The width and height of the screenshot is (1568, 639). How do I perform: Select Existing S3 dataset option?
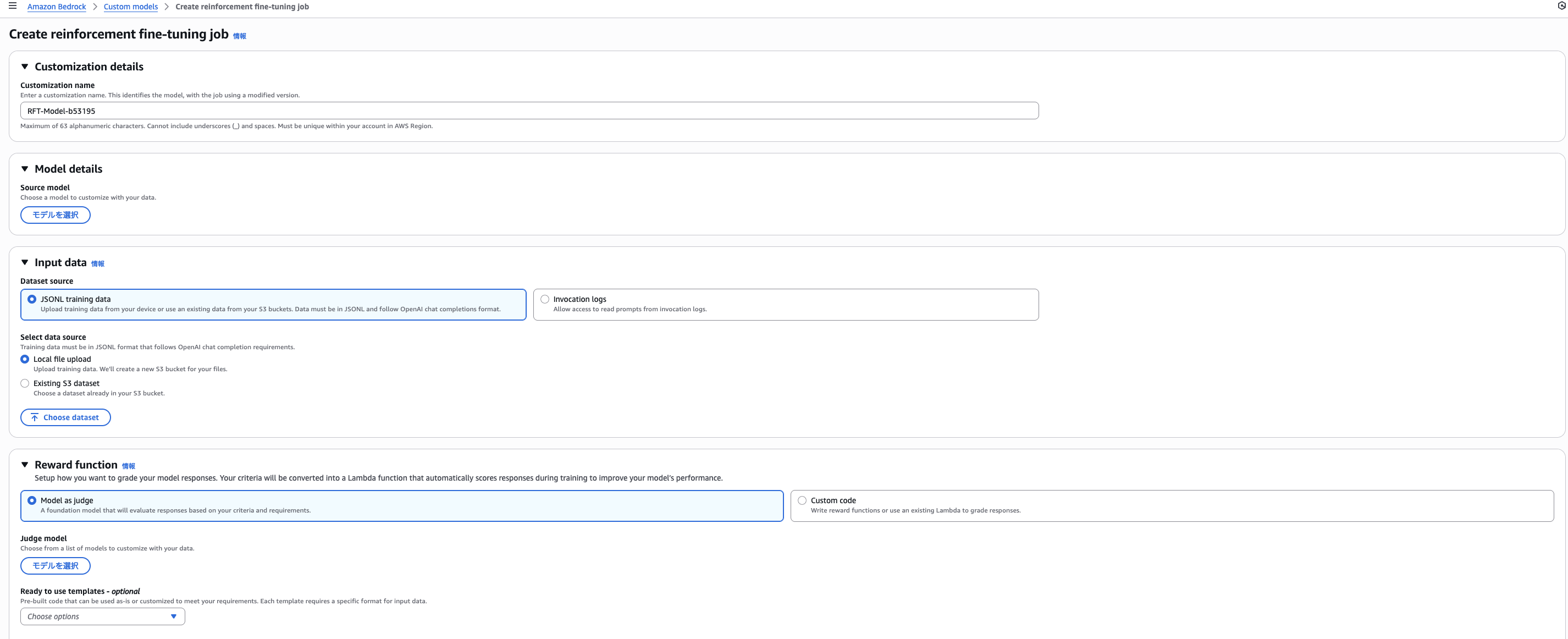[x=25, y=383]
